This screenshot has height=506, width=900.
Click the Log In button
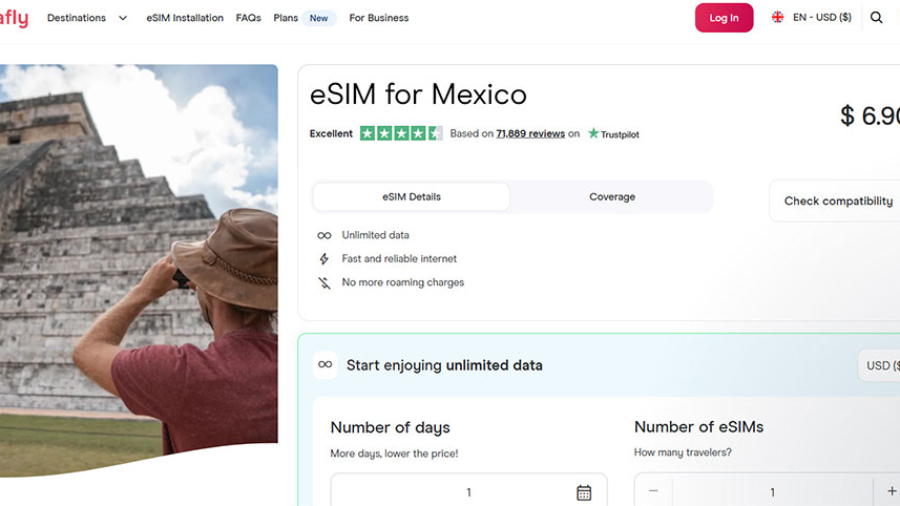[x=724, y=18]
